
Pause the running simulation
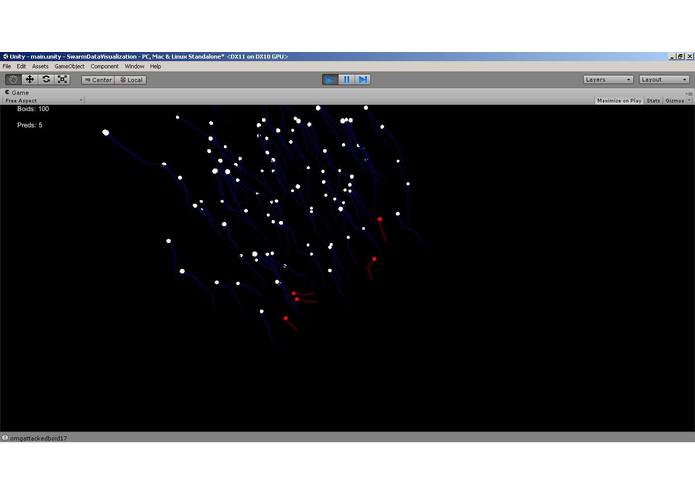pos(347,80)
